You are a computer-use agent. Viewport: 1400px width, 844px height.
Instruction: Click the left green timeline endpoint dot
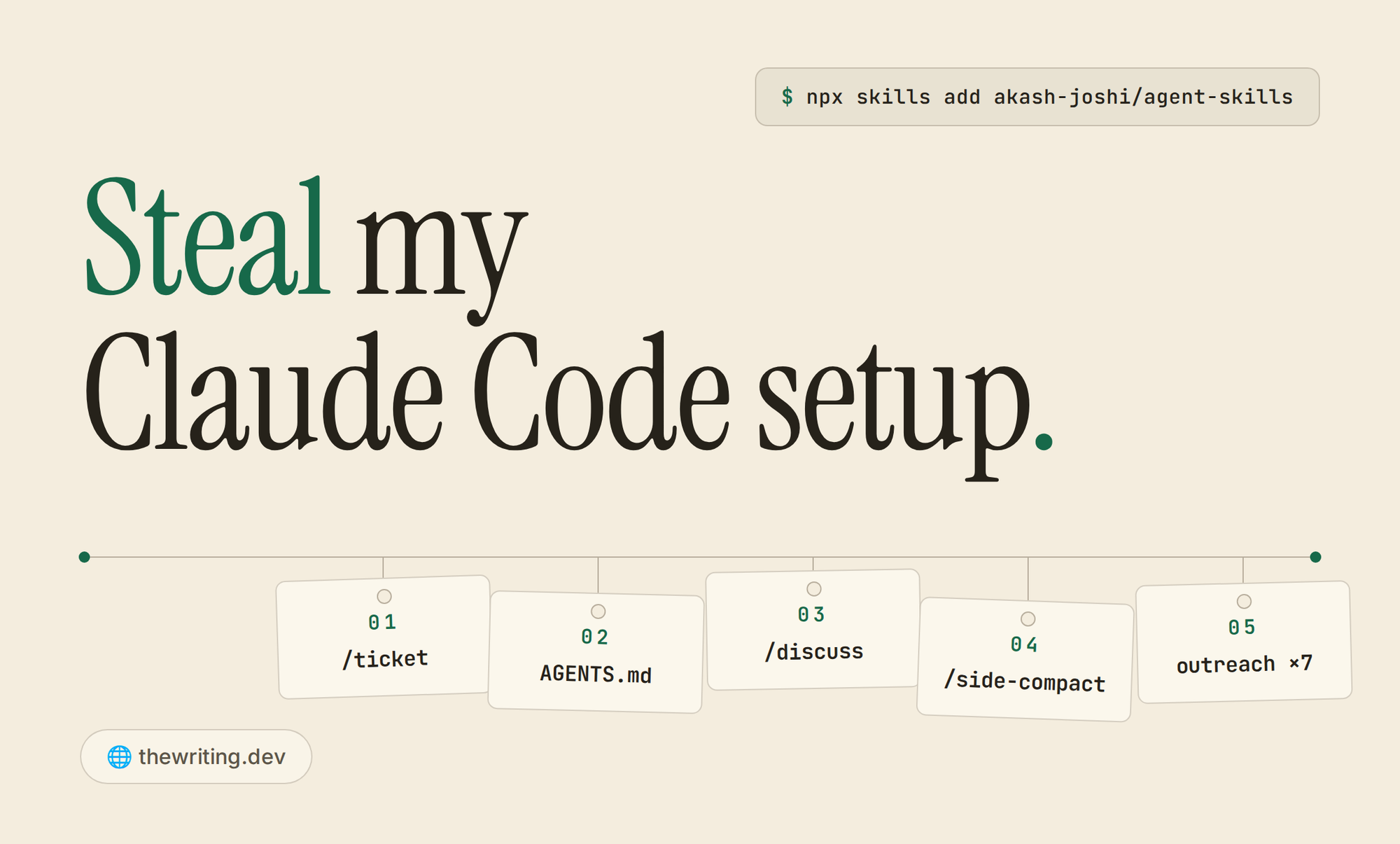tap(85, 557)
